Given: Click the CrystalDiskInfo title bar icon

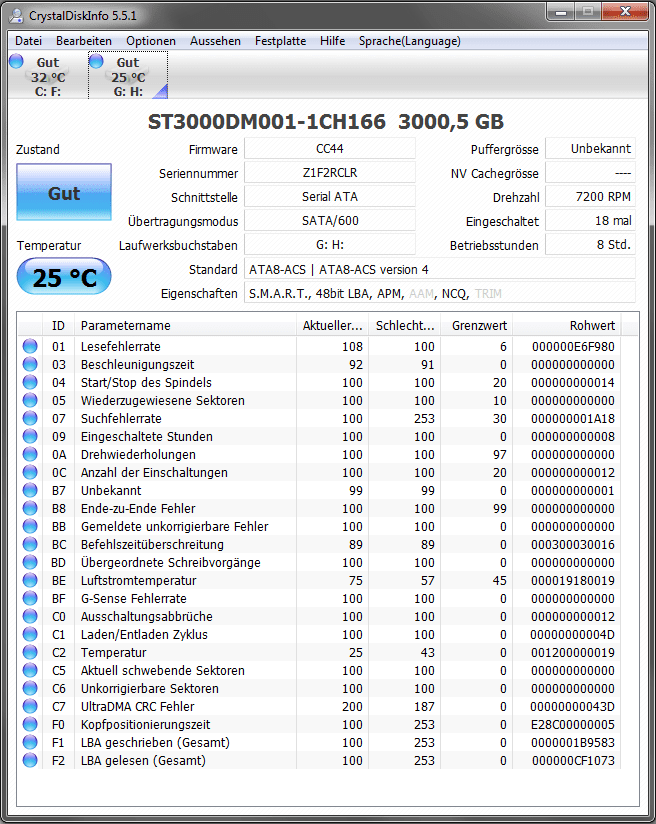Looking at the screenshot, I should click(x=16, y=16).
